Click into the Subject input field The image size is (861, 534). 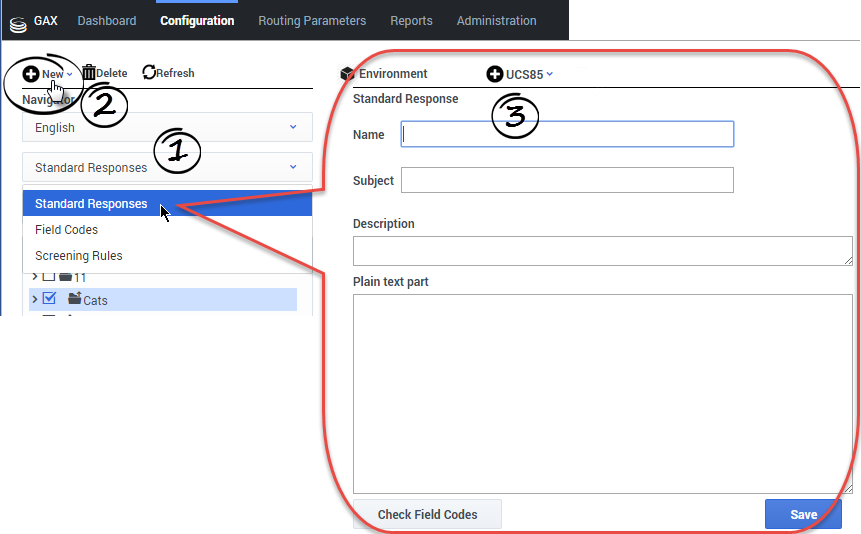coord(567,180)
